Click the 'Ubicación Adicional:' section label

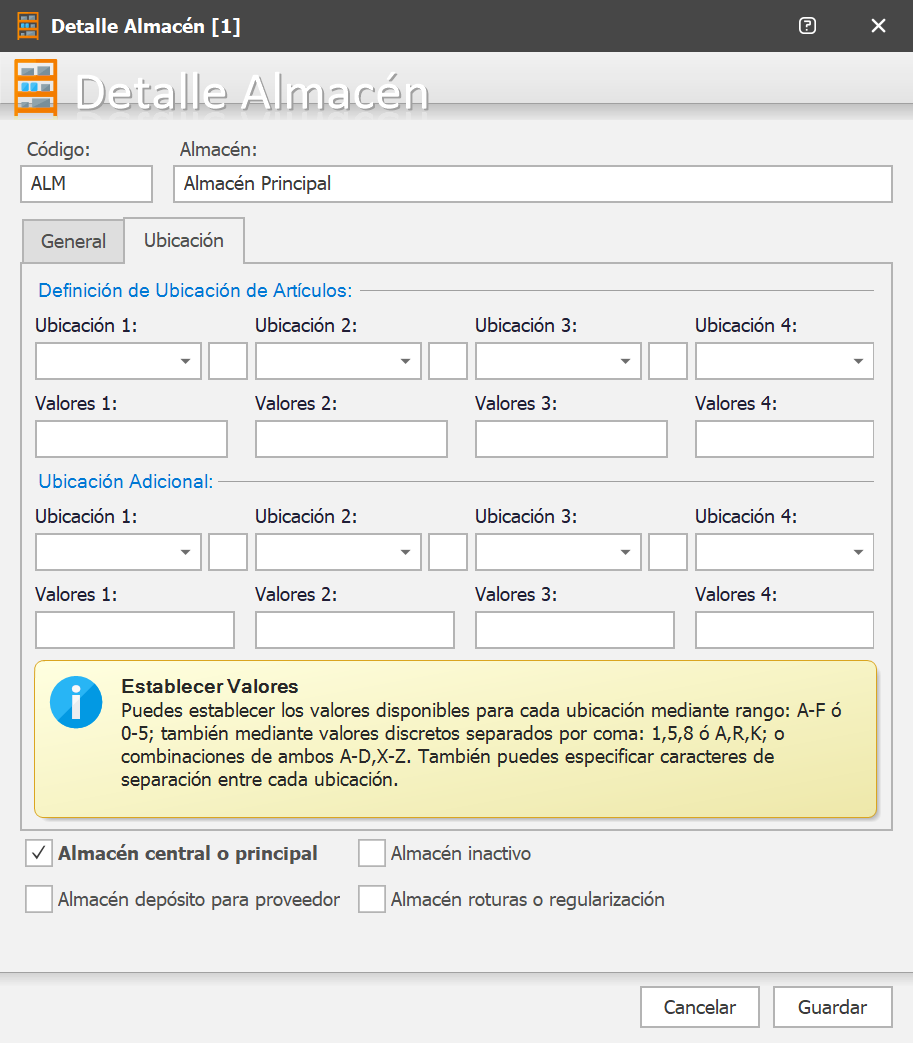(x=126, y=482)
